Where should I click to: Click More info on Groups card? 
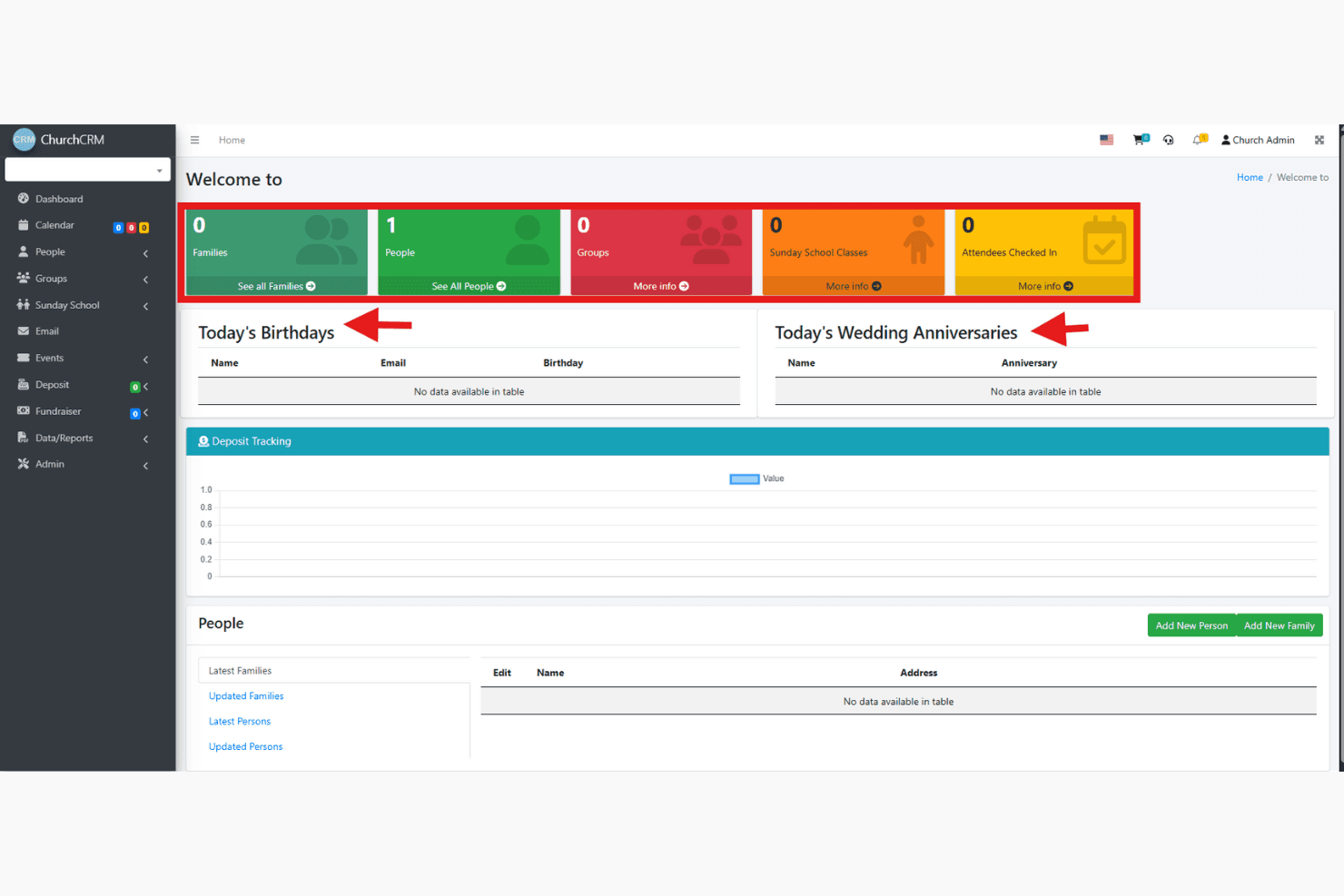[x=661, y=286]
